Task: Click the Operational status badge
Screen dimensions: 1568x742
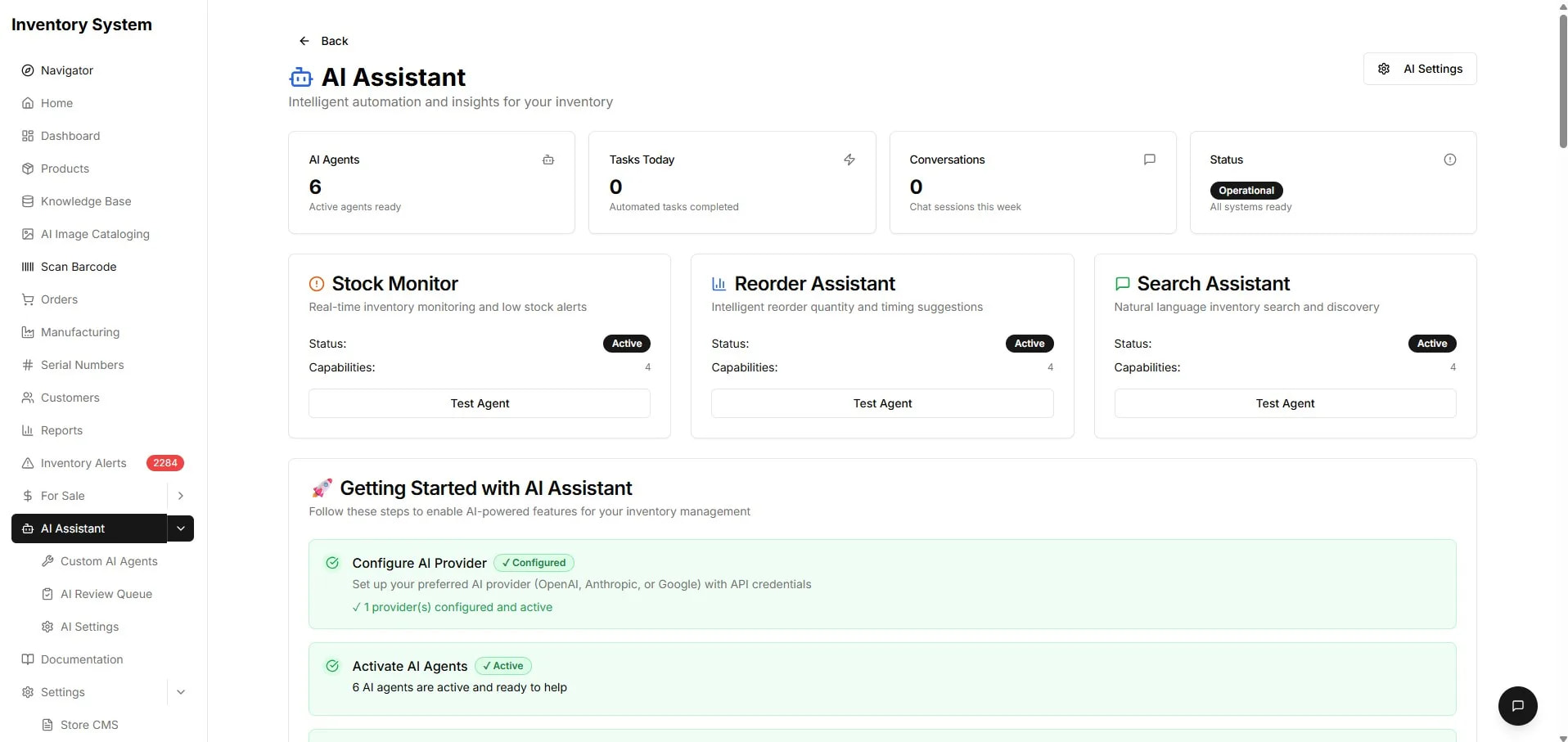Action: tap(1246, 191)
